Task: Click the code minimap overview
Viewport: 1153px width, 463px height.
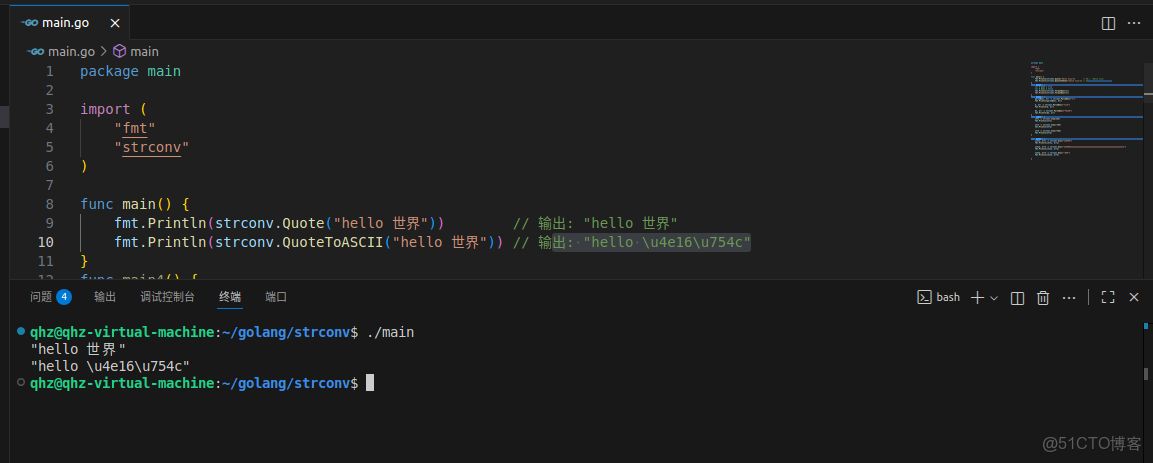Action: click(x=1085, y=110)
